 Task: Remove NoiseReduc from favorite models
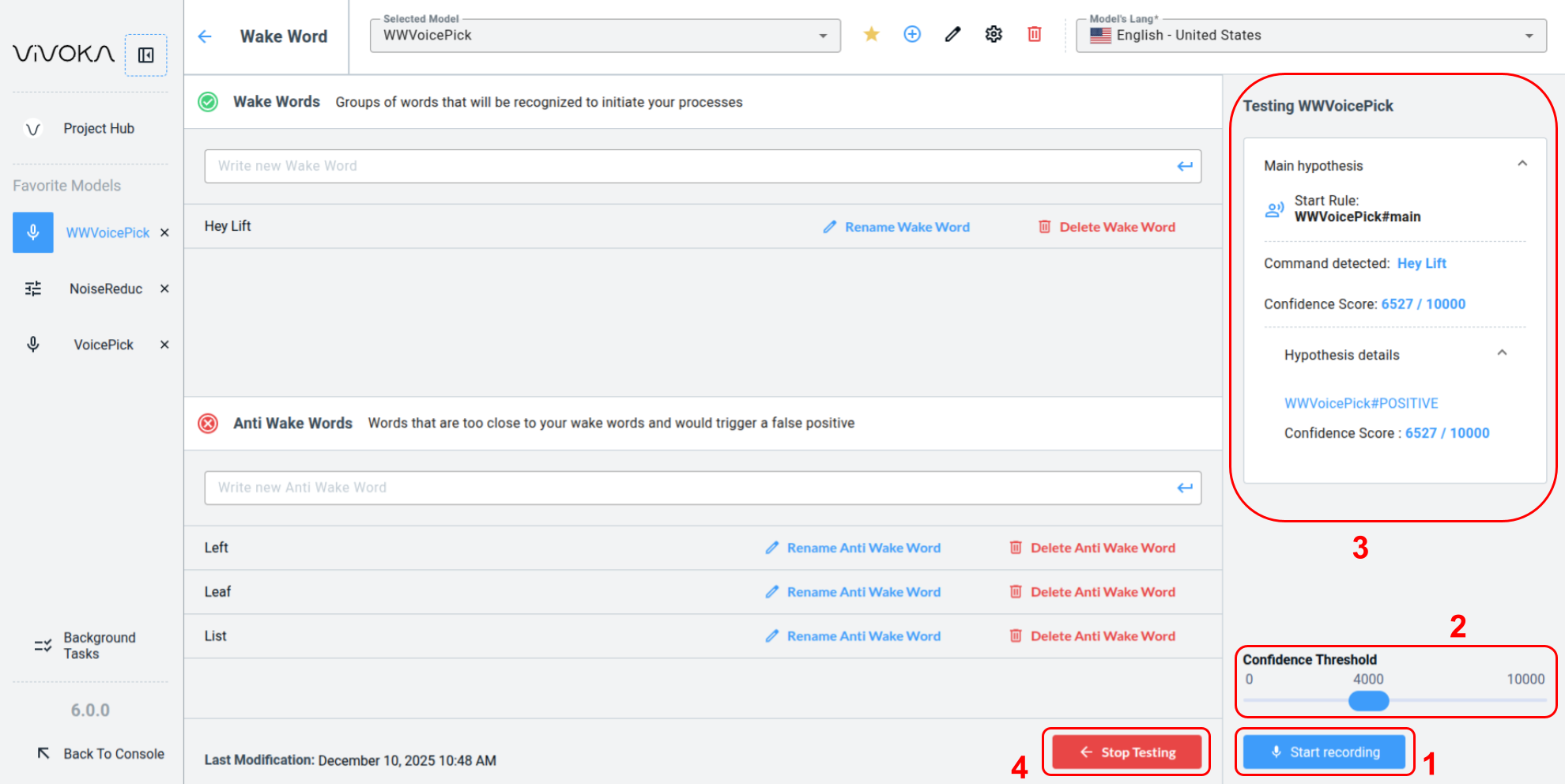coord(164,288)
